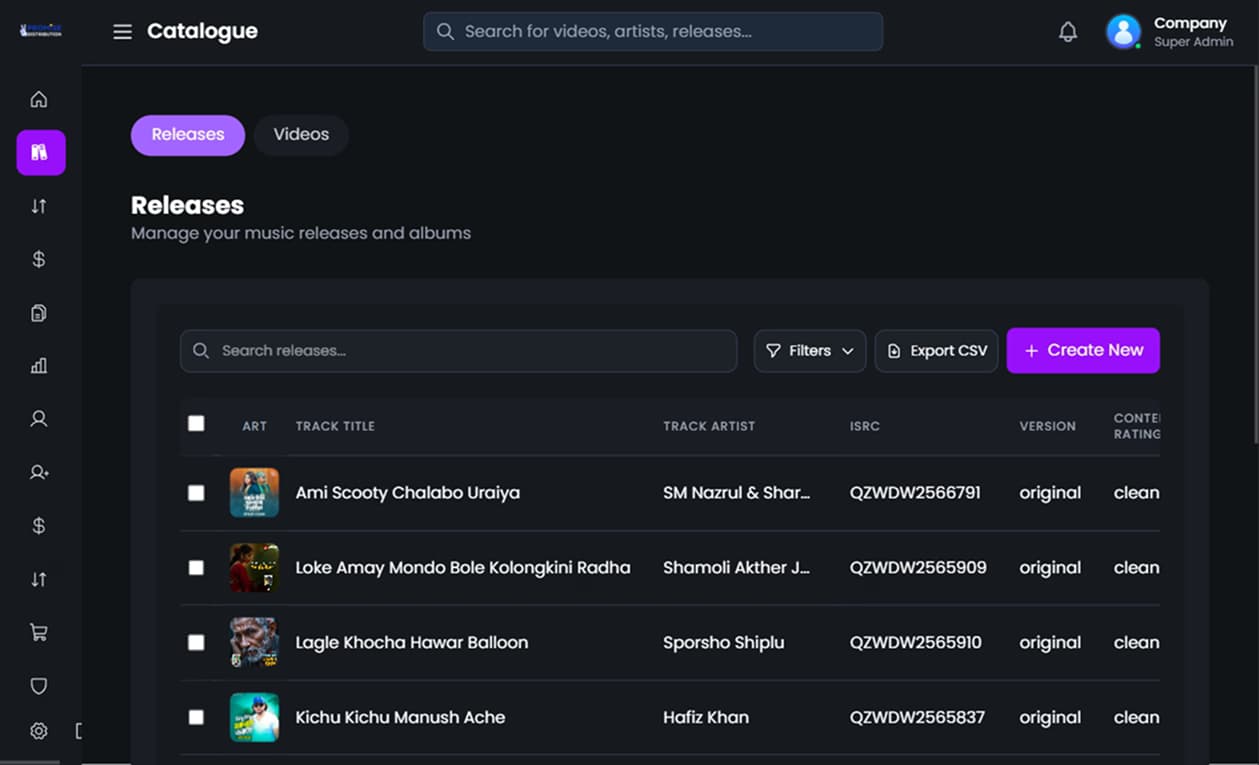Open the shopping cart icon in sidebar

(38, 631)
